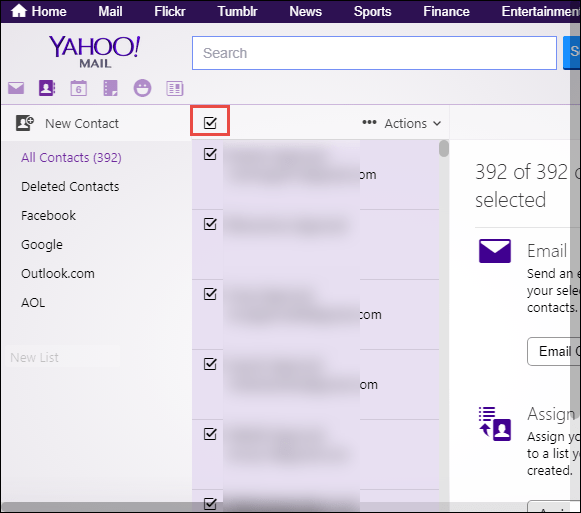This screenshot has height=513, width=581.
Task: Click the Email Contacts button
Action: click(554, 351)
